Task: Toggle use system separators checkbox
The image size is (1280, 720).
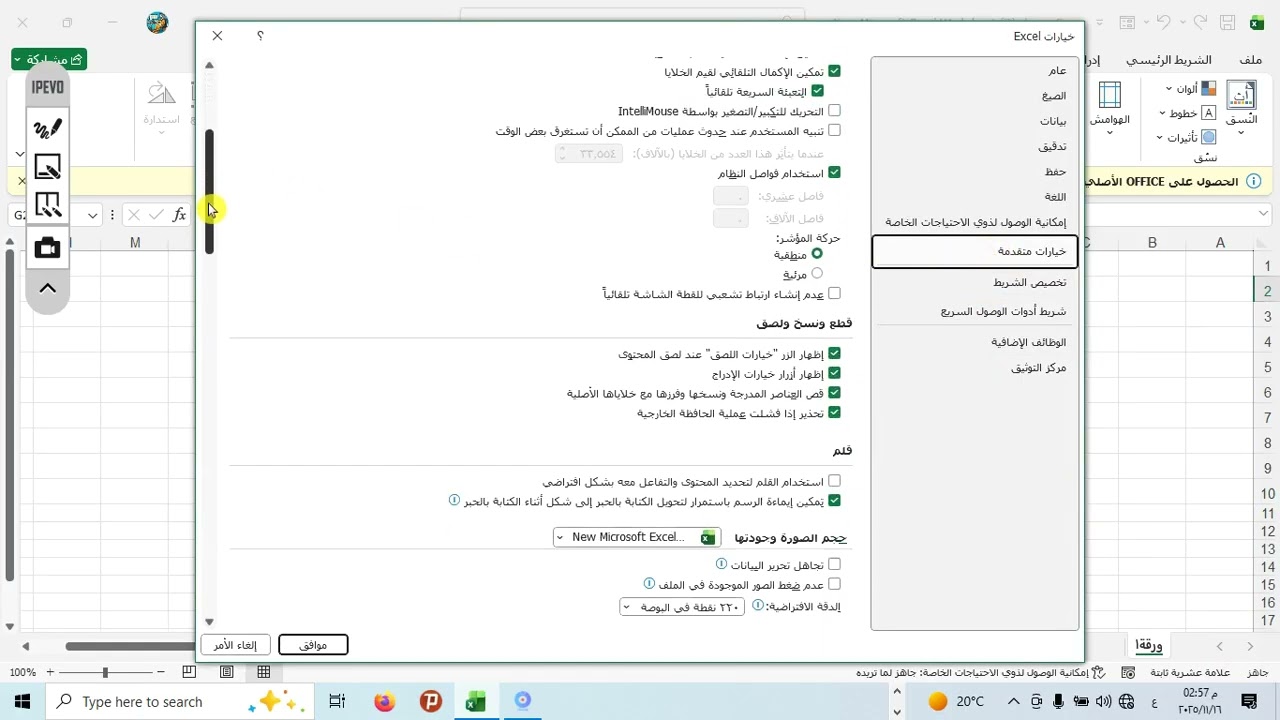Action: tap(834, 173)
